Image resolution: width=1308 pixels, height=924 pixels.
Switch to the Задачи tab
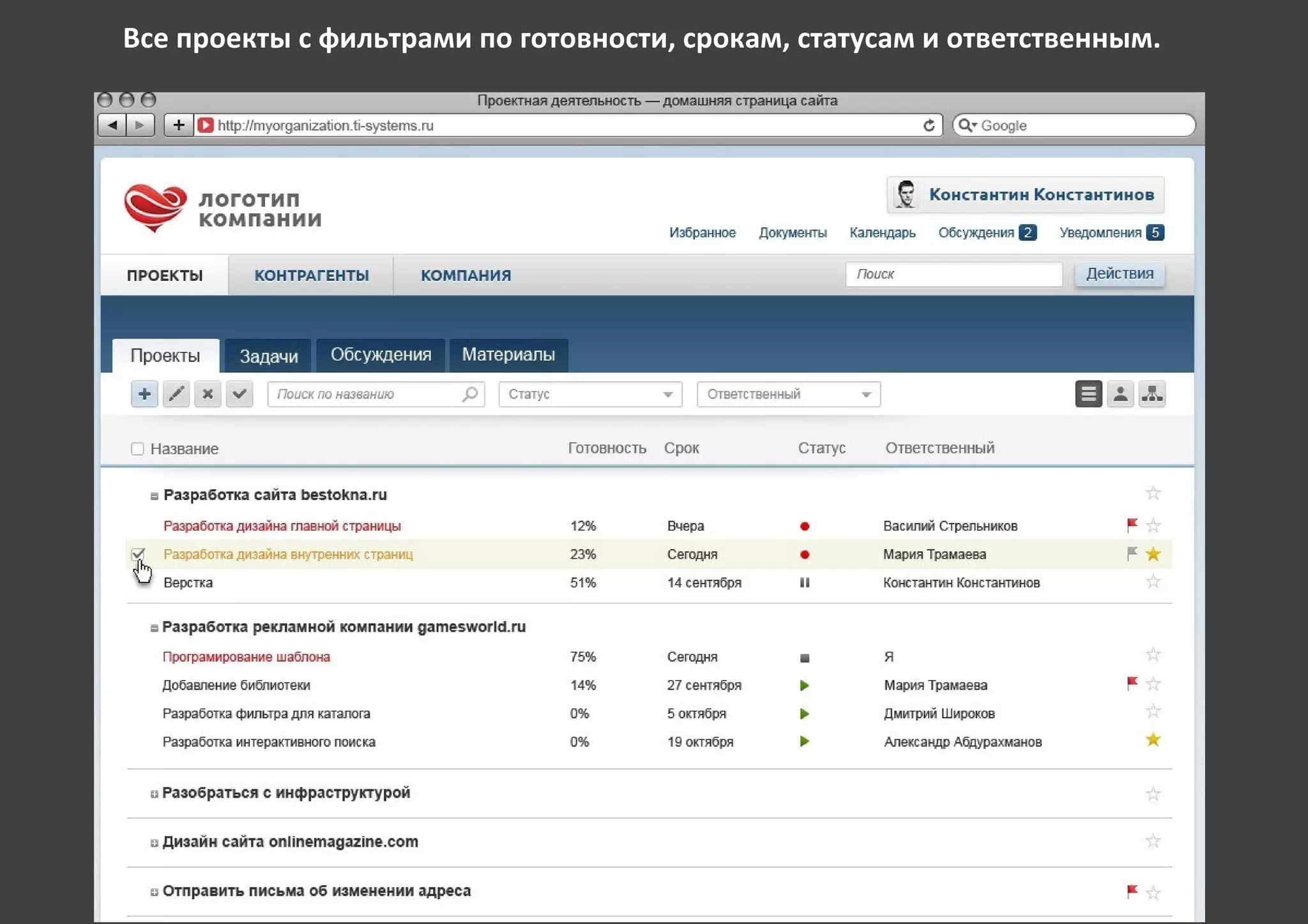click(268, 356)
